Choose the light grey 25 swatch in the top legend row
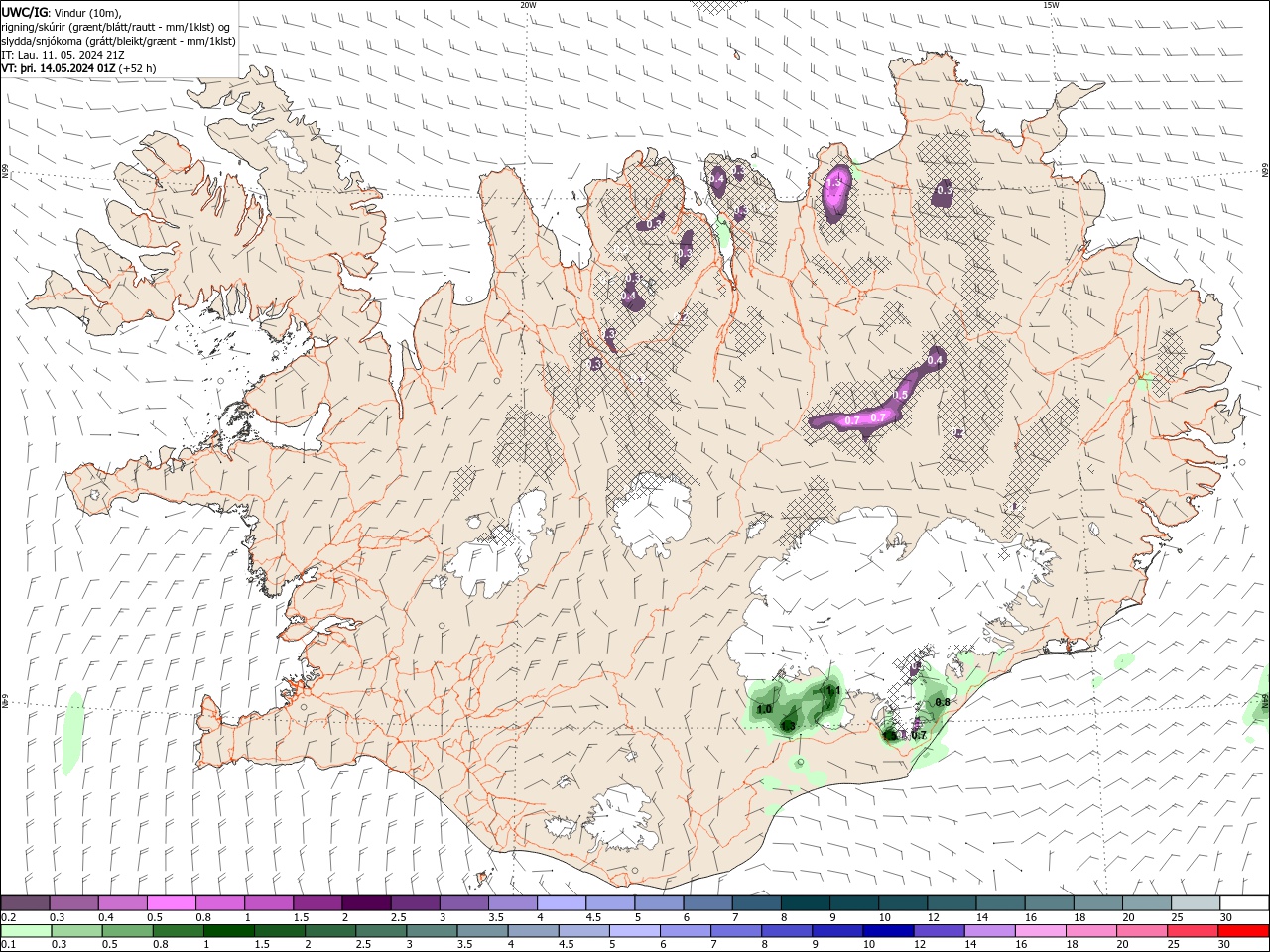 coord(1195,902)
